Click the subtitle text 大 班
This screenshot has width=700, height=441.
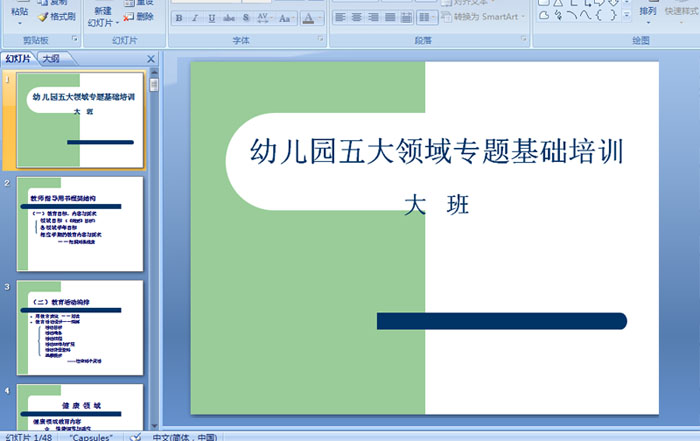coord(436,205)
